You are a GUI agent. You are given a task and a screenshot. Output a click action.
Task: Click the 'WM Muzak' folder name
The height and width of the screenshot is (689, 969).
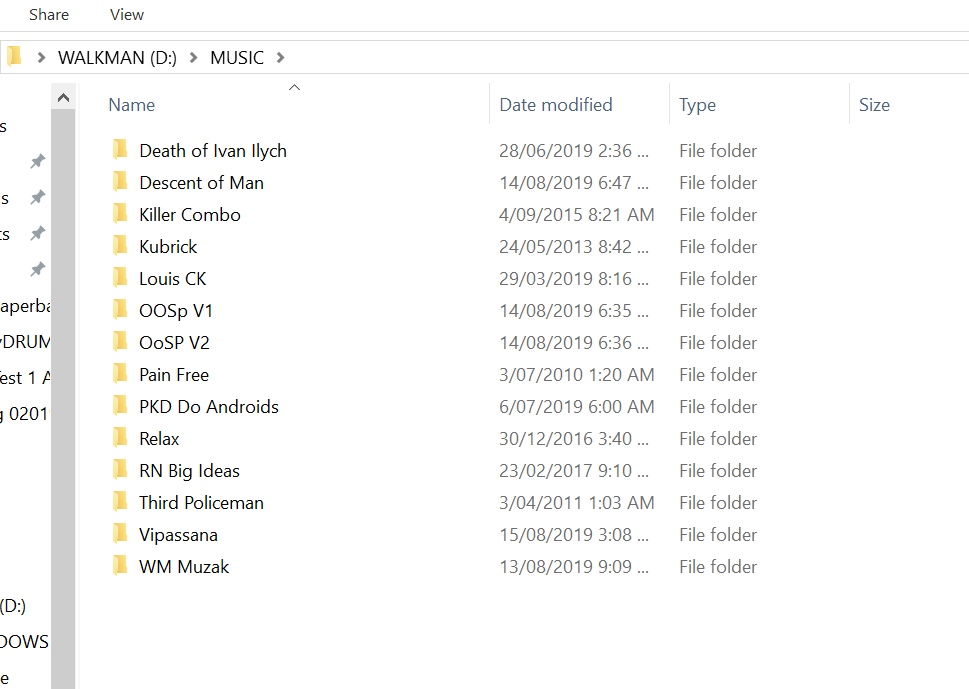coord(184,567)
